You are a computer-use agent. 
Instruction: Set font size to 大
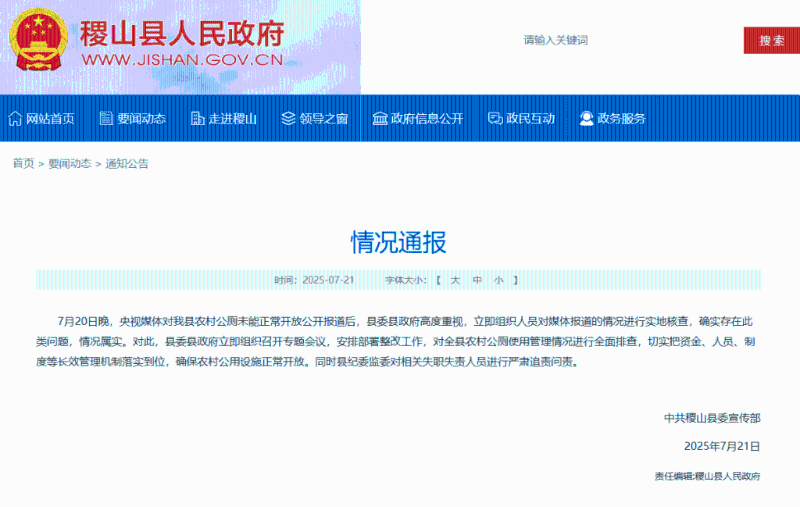[x=454, y=280]
